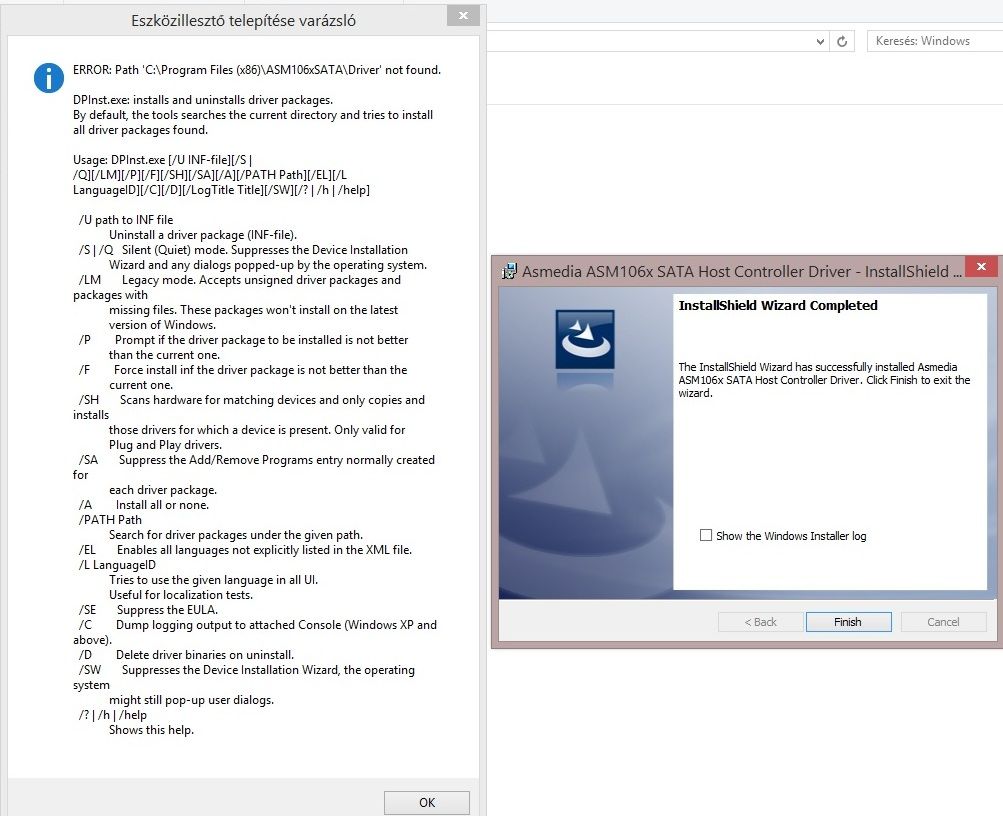Click Finish in InstallShield wizard
The image size is (1003, 816).
(x=848, y=622)
